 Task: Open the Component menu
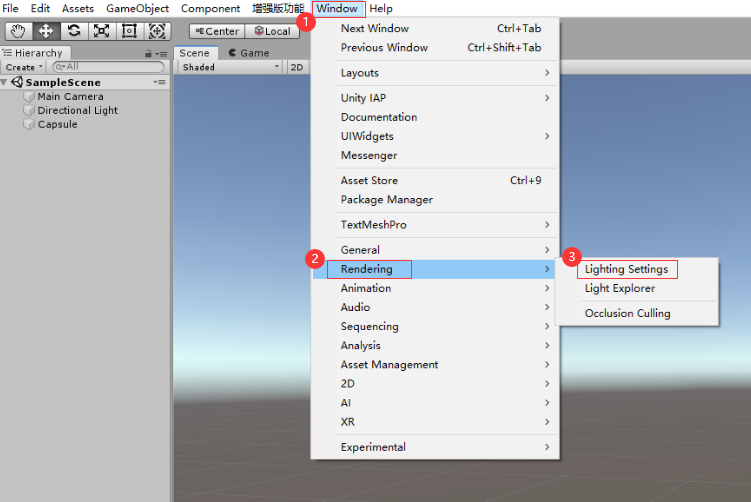210,9
